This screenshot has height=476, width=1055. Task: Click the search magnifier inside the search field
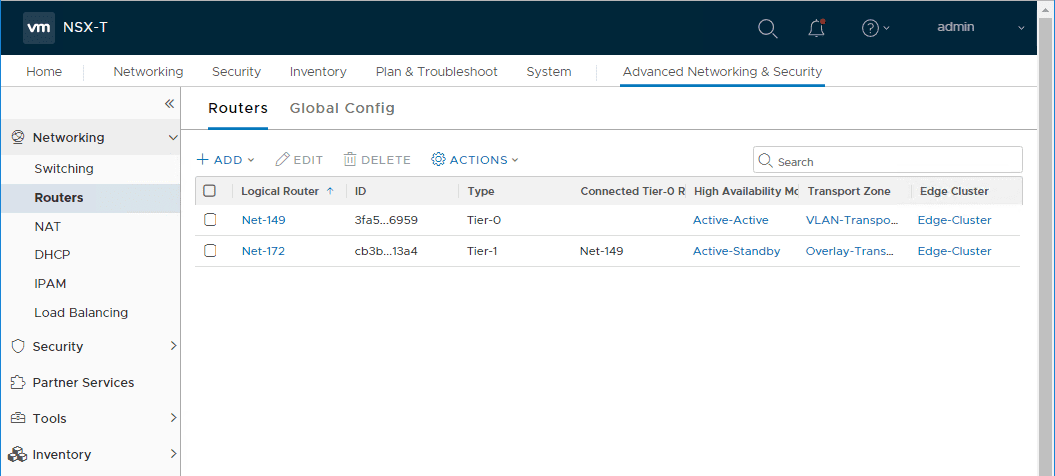click(765, 161)
